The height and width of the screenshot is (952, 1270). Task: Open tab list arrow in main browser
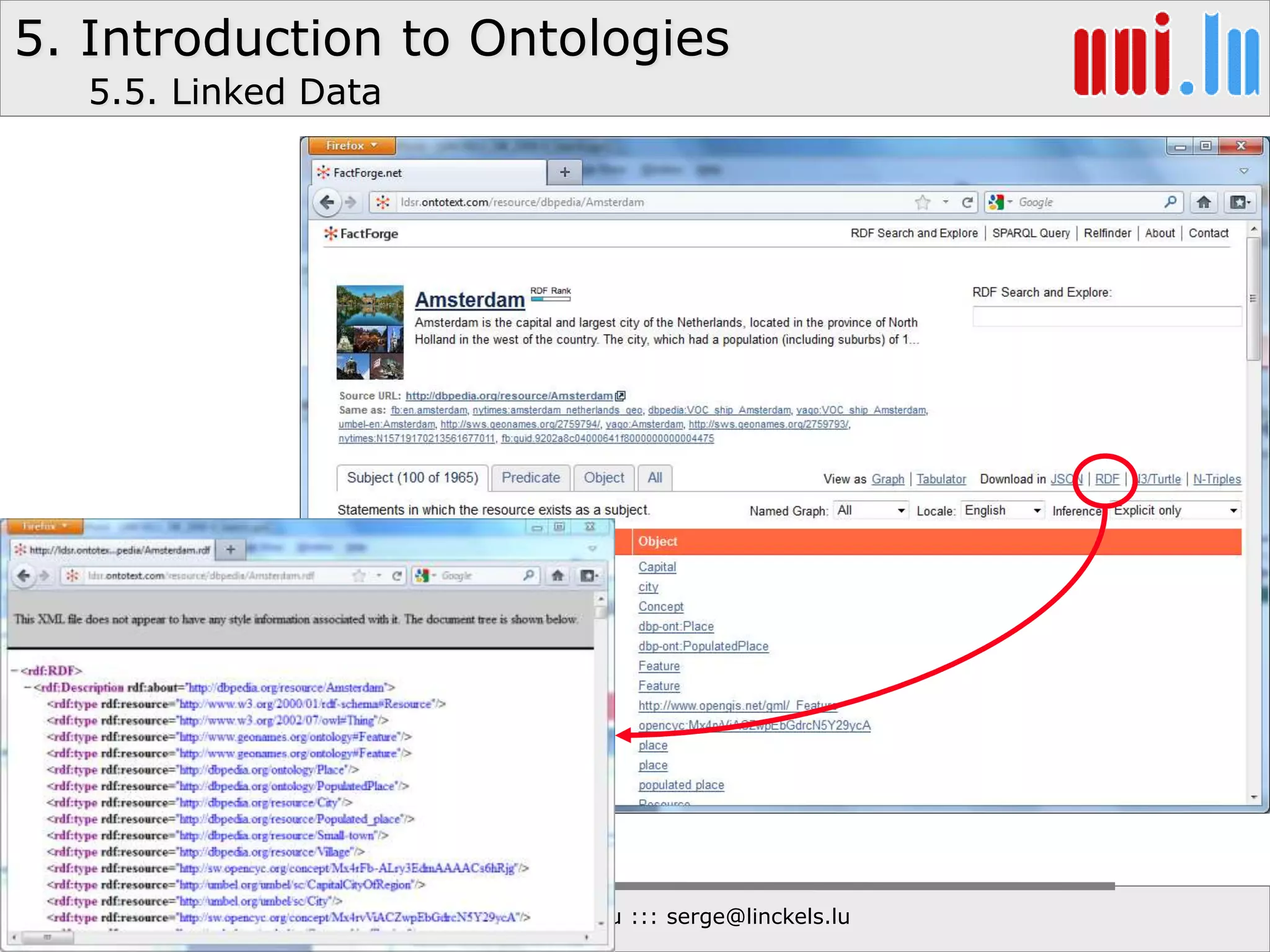coord(1243,171)
